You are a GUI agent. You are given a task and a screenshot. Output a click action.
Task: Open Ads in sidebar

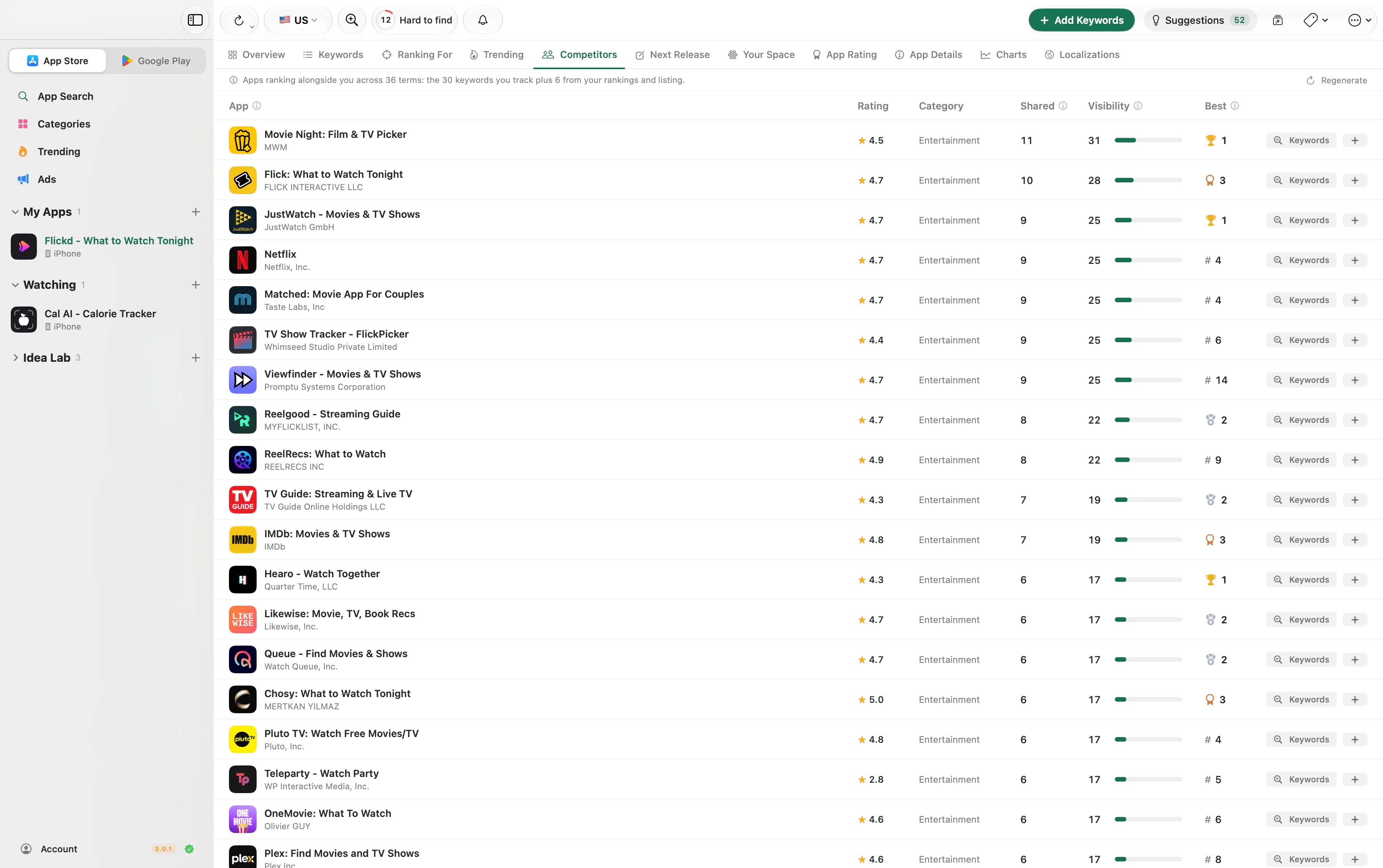[46, 179]
